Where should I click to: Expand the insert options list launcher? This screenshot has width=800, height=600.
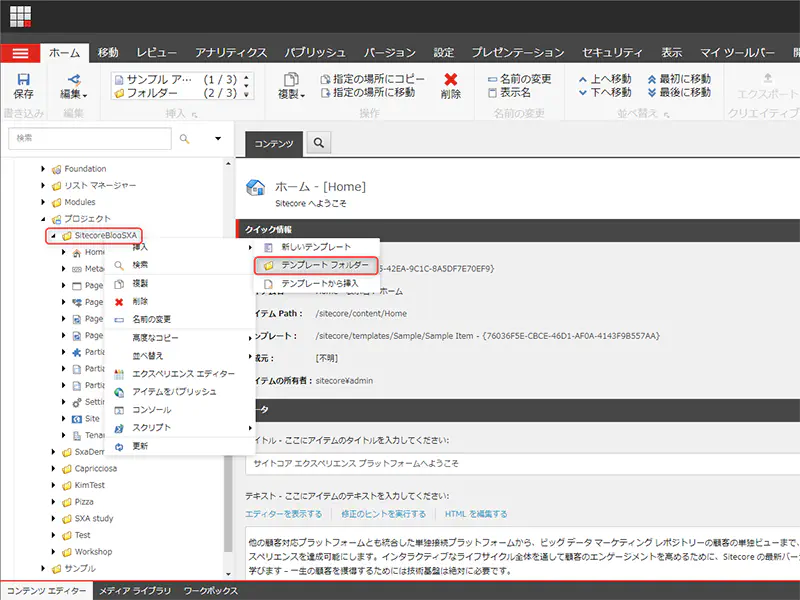pyautogui.click(x=194, y=115)
